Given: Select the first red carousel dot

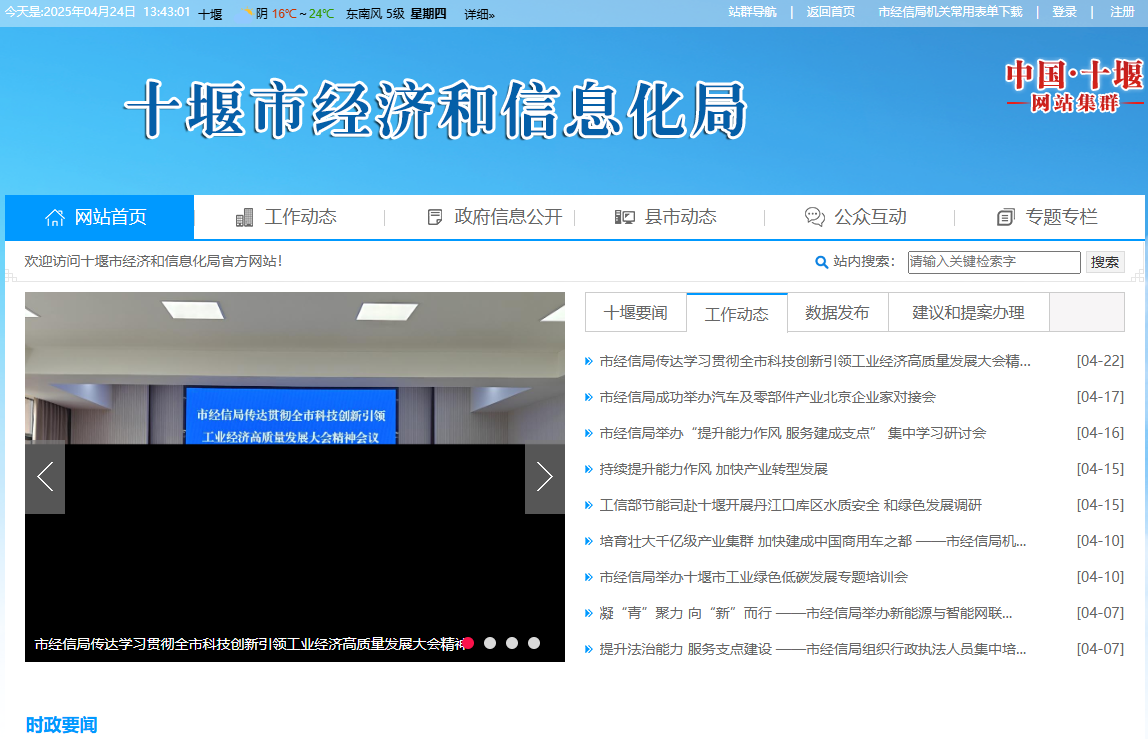Looking at the screenshot, I should pos(469,643).
